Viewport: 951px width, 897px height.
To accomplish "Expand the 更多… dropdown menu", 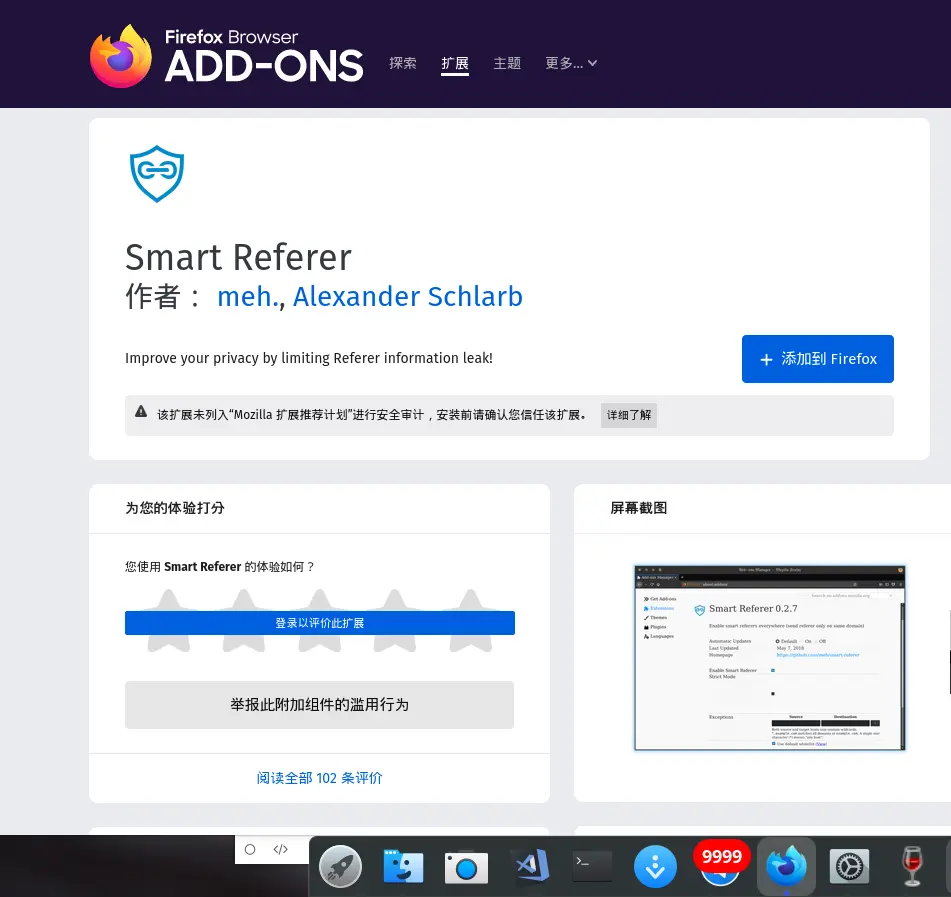I will pos(571,63).
